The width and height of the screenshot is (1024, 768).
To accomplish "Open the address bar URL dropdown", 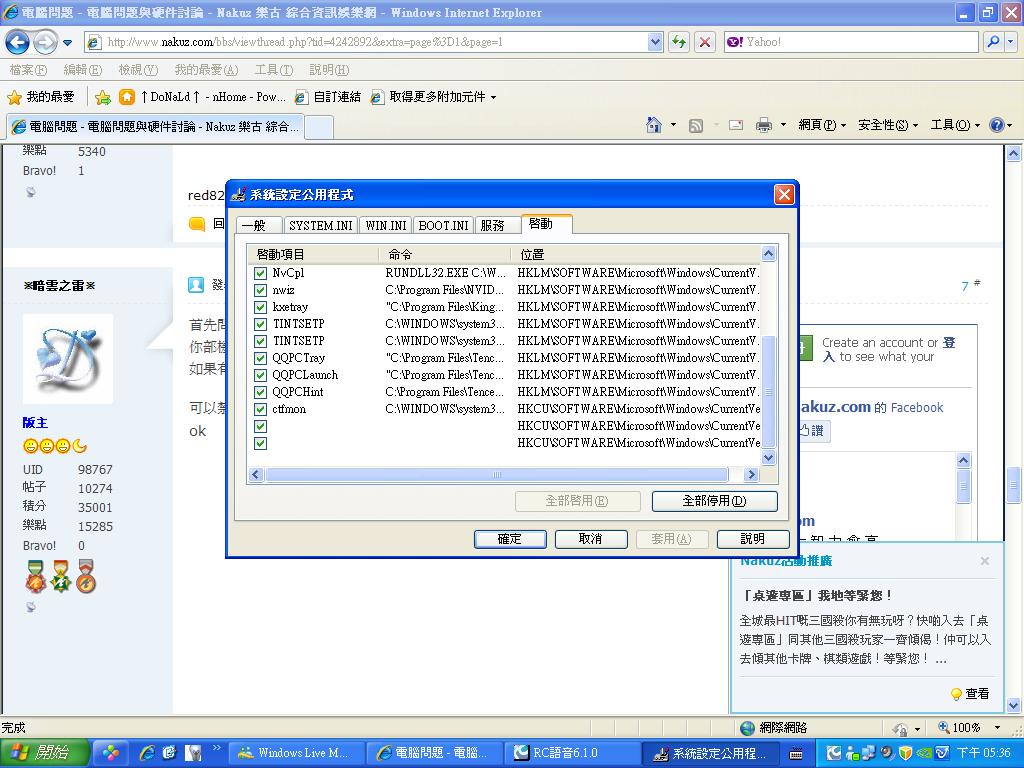I will tap(655, 42).
